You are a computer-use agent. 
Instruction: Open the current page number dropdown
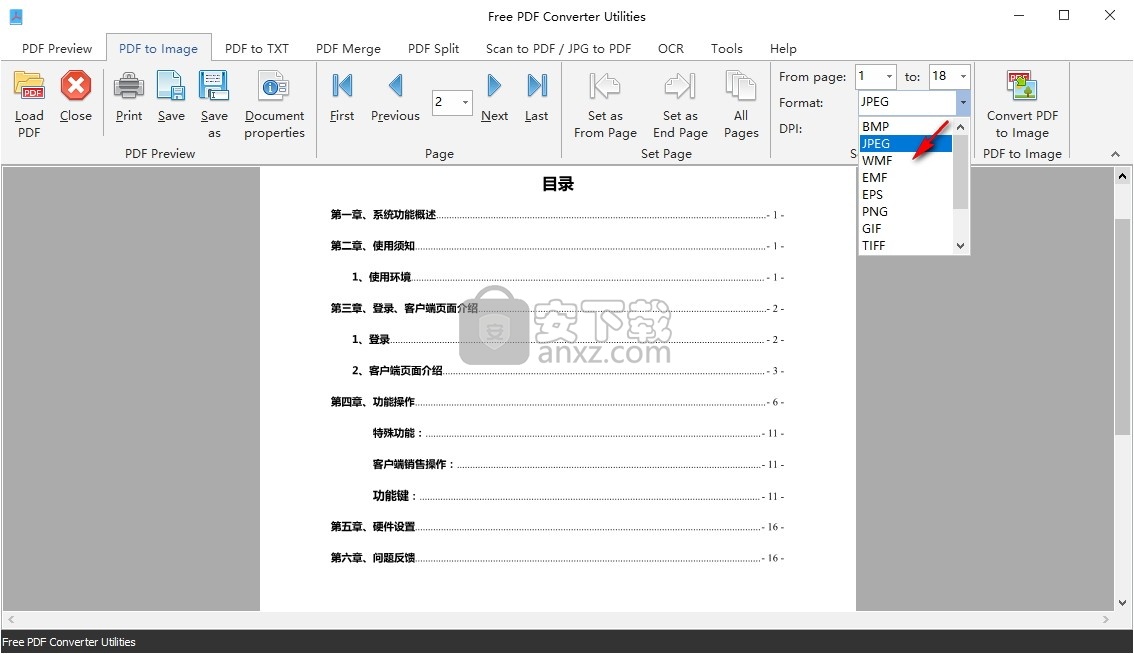(465, 102)
